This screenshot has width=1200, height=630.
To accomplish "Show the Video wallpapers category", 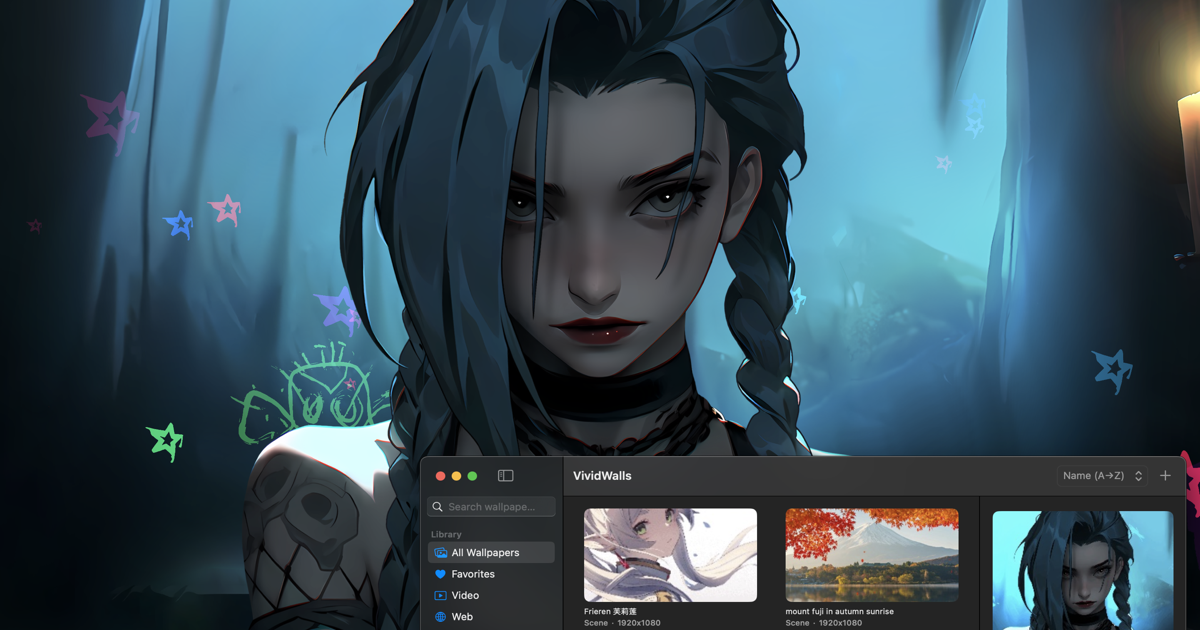I will 491,595.
